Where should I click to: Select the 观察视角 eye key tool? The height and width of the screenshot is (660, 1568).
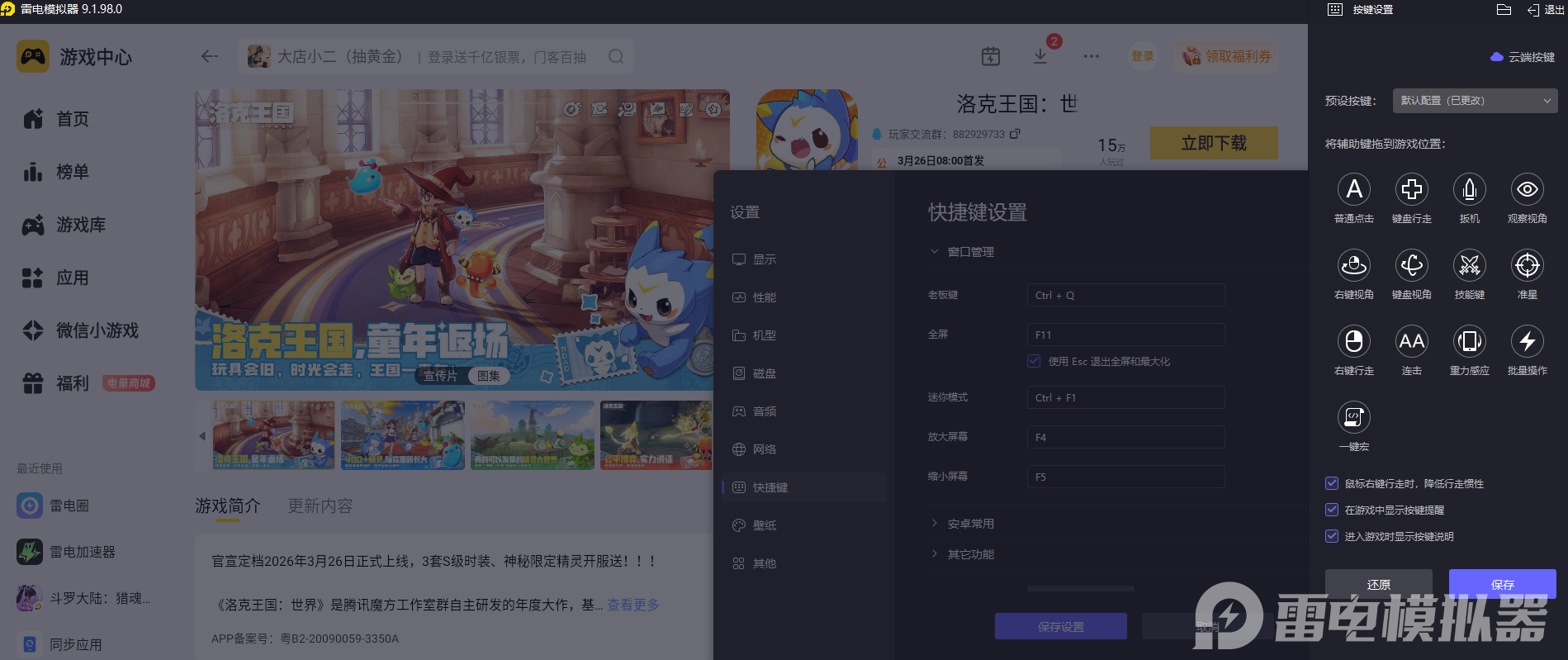point(1528,189)
